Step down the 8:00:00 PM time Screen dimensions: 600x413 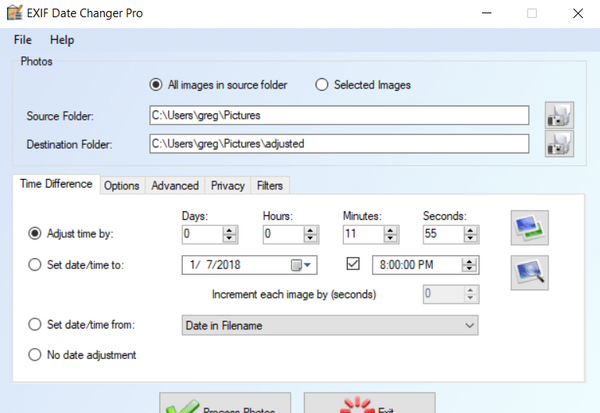(x=470, y=269)
